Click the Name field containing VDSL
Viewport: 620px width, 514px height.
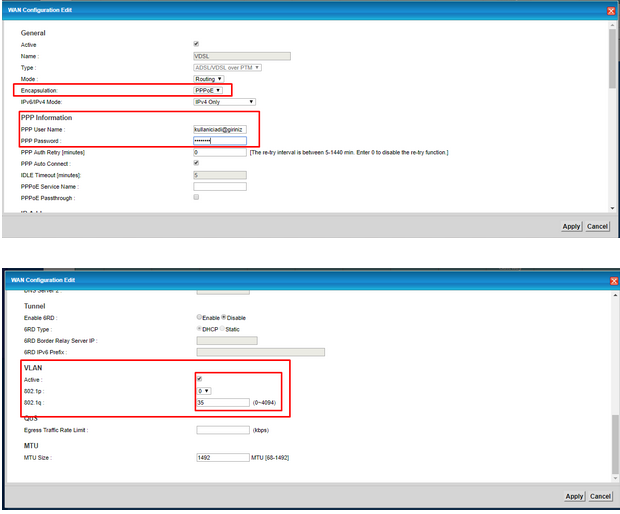(242, 56)
